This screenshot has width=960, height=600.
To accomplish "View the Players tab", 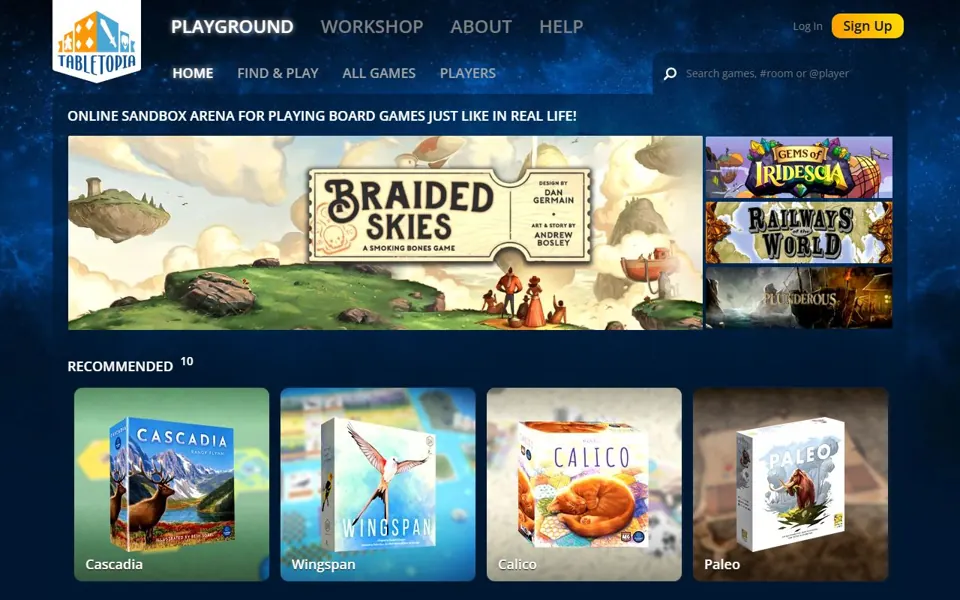I will 468,73.
